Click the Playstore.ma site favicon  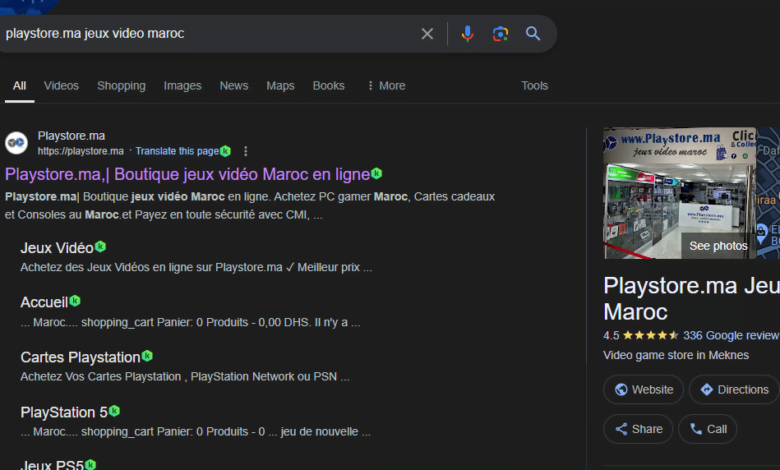(x=16, y=143)
